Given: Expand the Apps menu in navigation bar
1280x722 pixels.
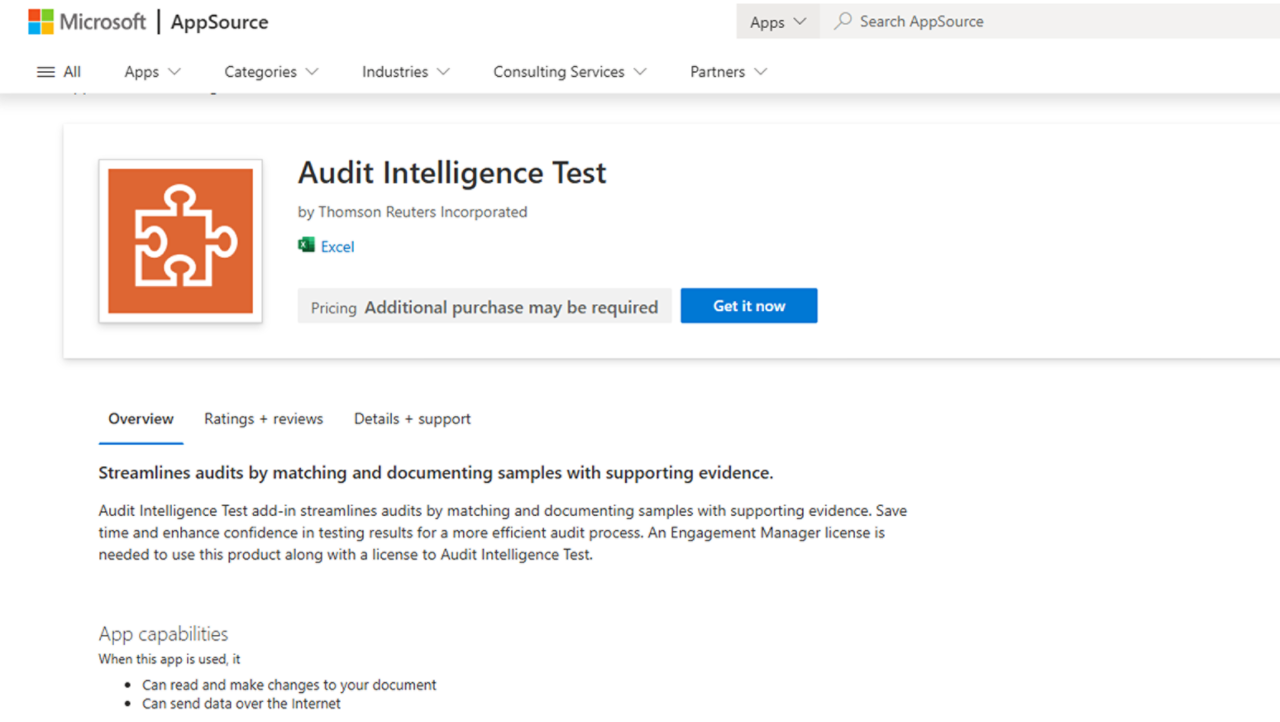Looking at the screenshot, I should pyautogui.click(x=152, y=72).
